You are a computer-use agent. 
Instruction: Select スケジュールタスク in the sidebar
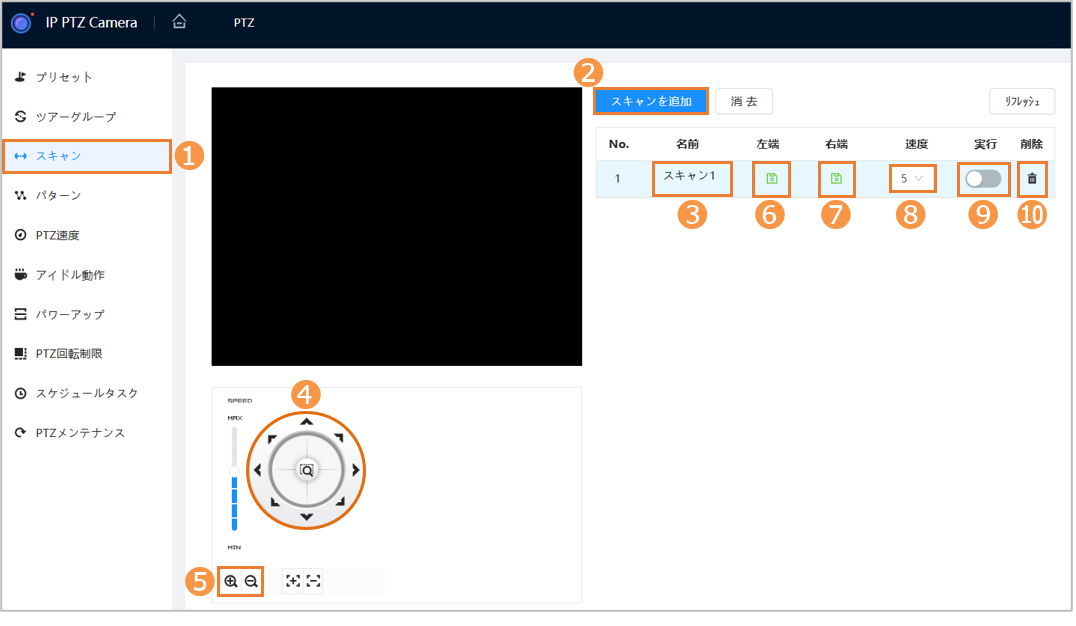(87, 394)
